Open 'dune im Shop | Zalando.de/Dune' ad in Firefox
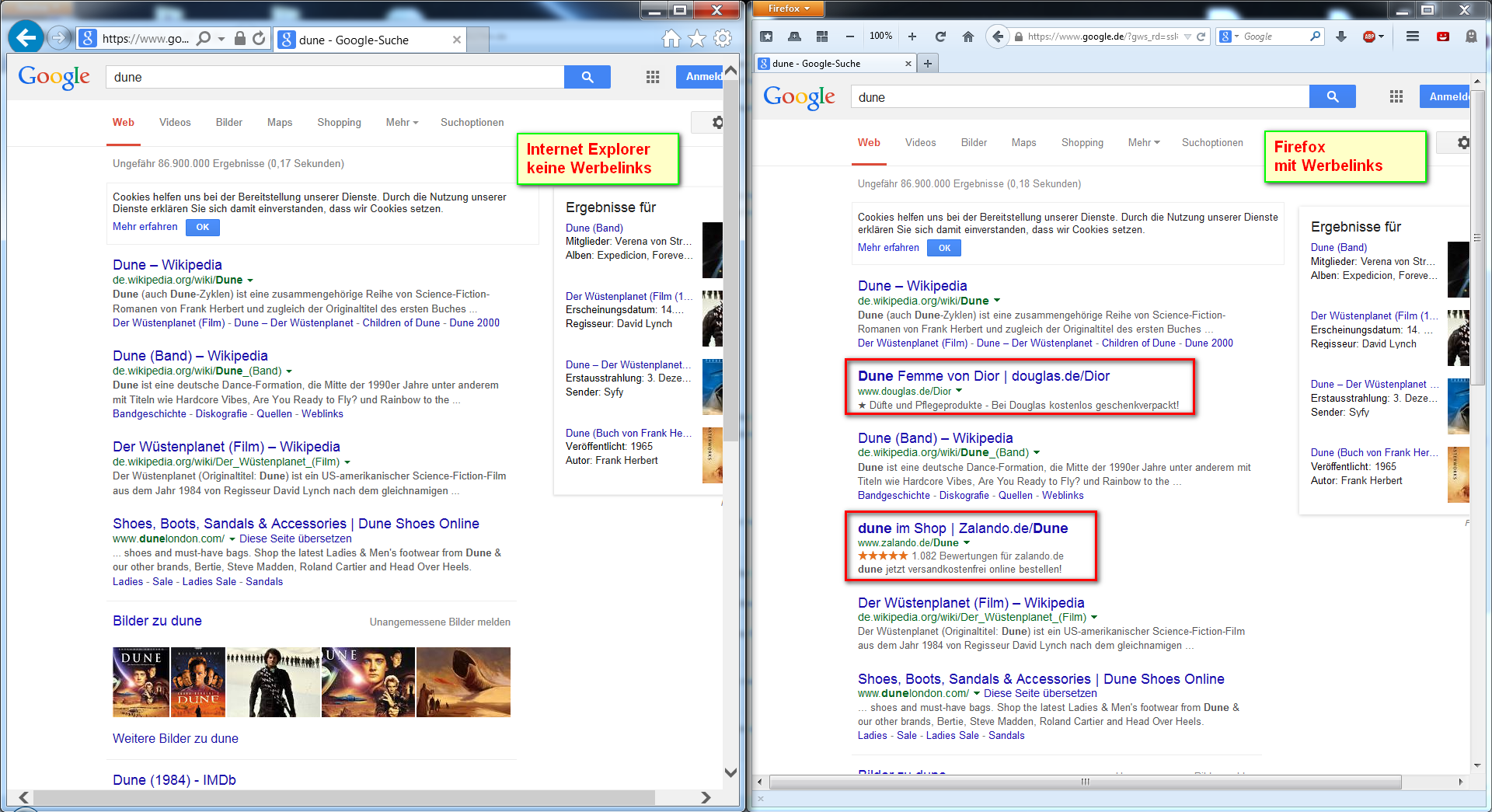Image resolution: width=1492 pixels, height=812 pixels. pos(963,528)
